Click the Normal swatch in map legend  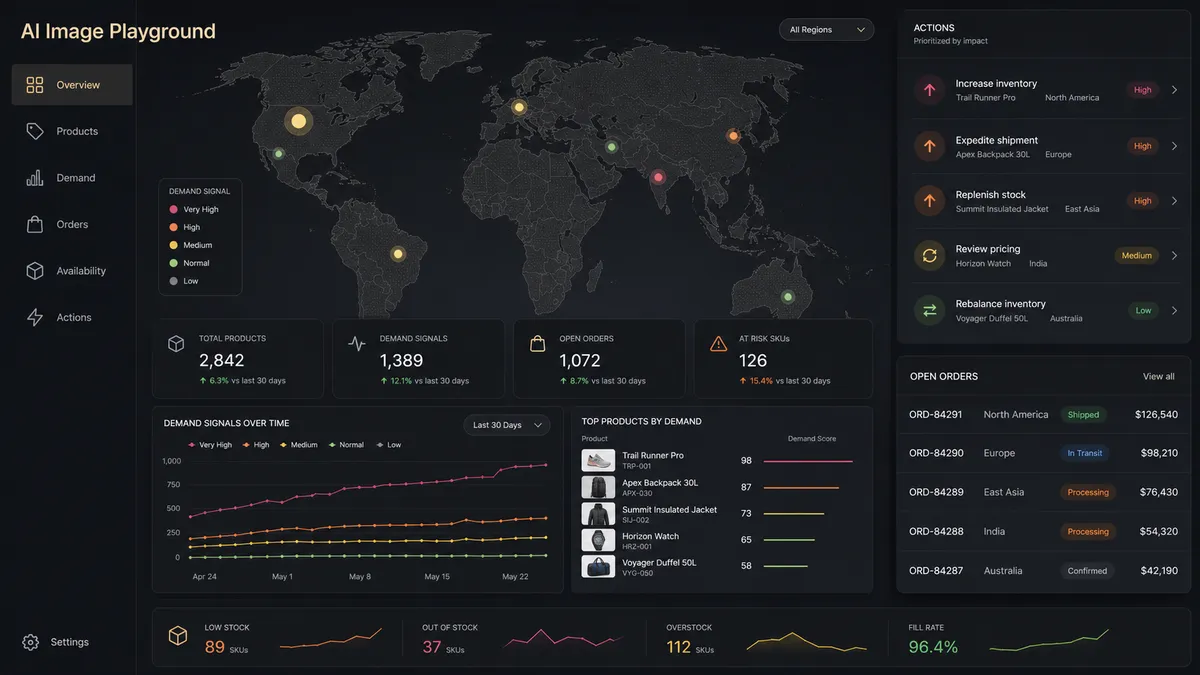(x=174, y=263)
